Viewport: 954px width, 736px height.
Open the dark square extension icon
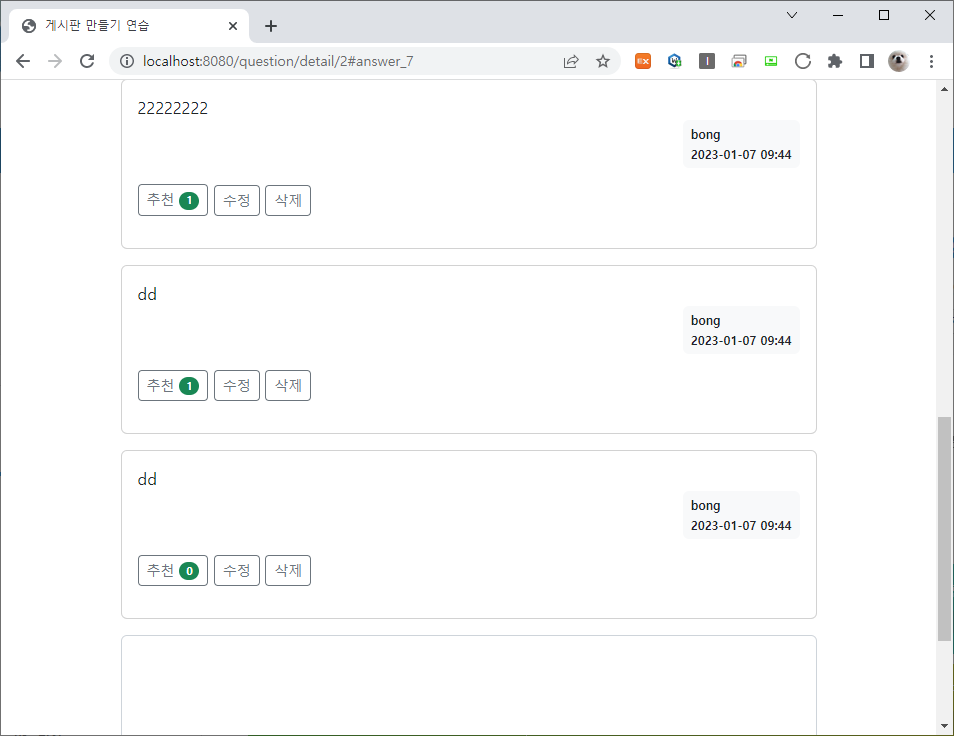pos(707,61)
